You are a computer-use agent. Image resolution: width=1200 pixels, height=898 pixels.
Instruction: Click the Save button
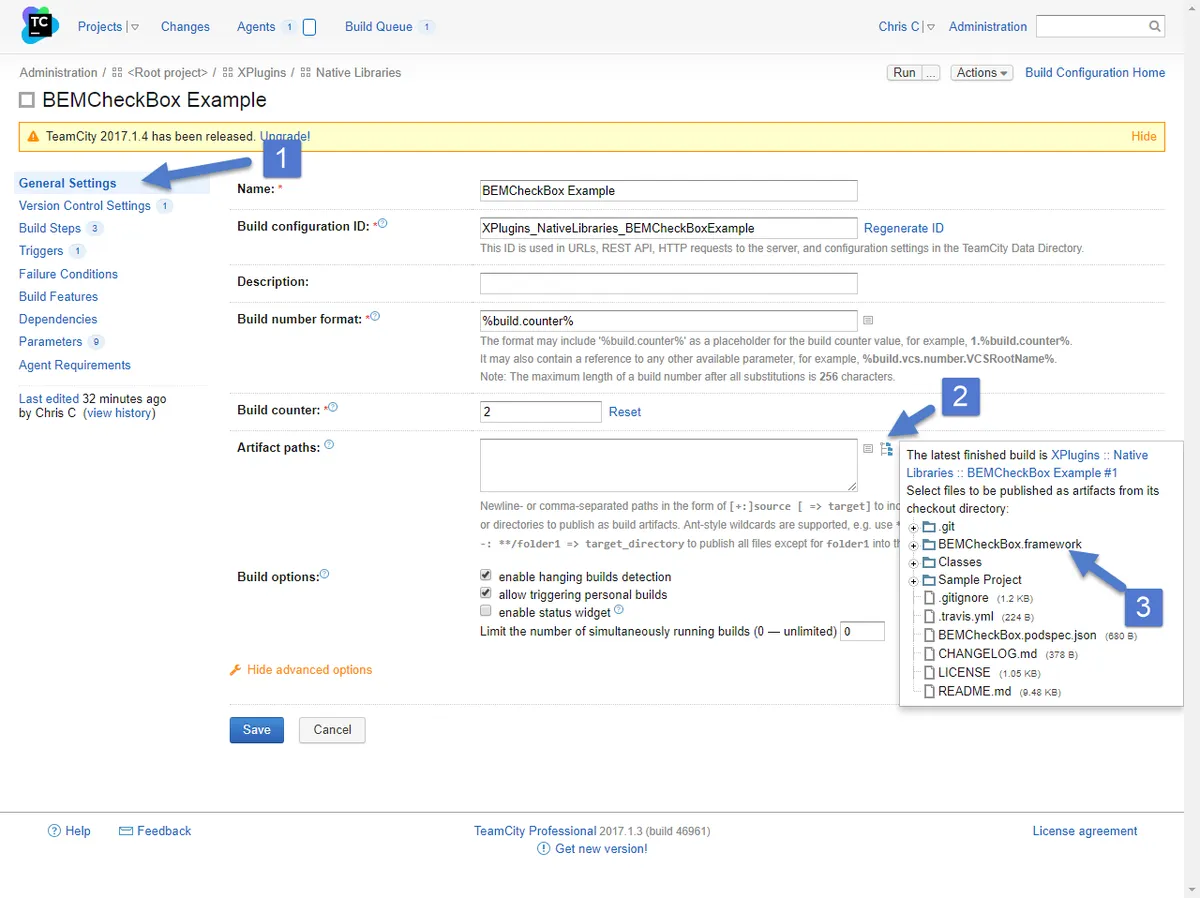(x=257, y=730)
